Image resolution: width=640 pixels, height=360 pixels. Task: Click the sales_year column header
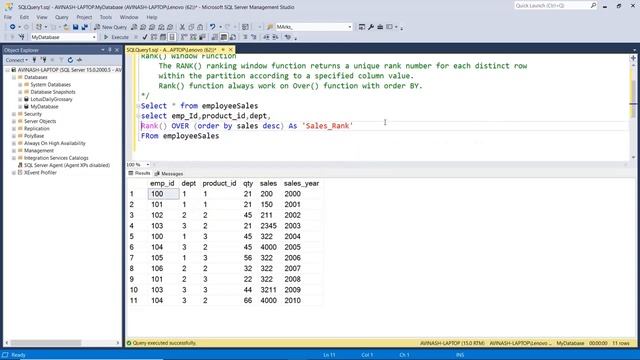click(x=301, y=184)
